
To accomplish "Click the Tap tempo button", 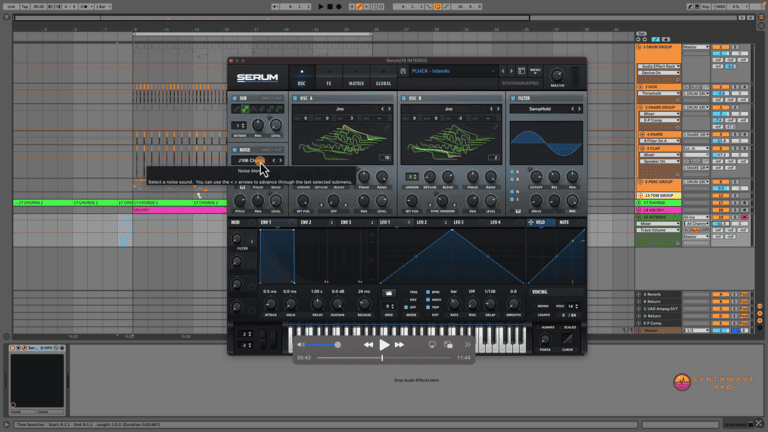I will coord(25,7).
